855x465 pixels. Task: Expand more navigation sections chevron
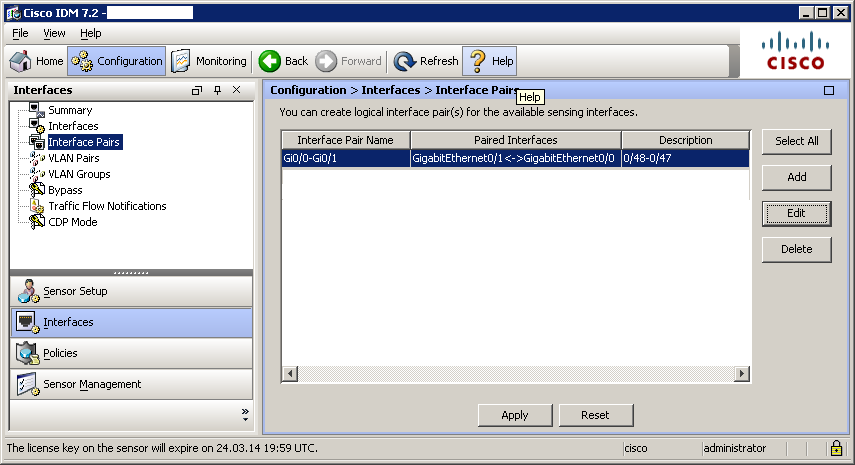pyautogui.click(x=245, y=414)
